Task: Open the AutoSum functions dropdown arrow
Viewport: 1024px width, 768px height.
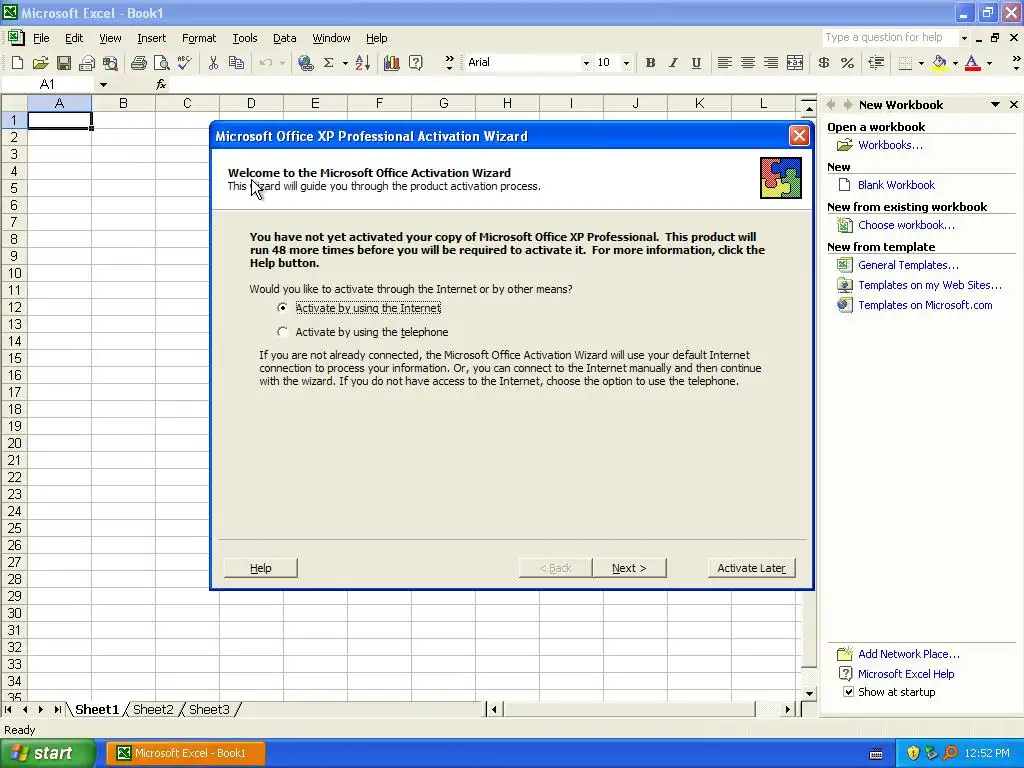Action: 345,63
